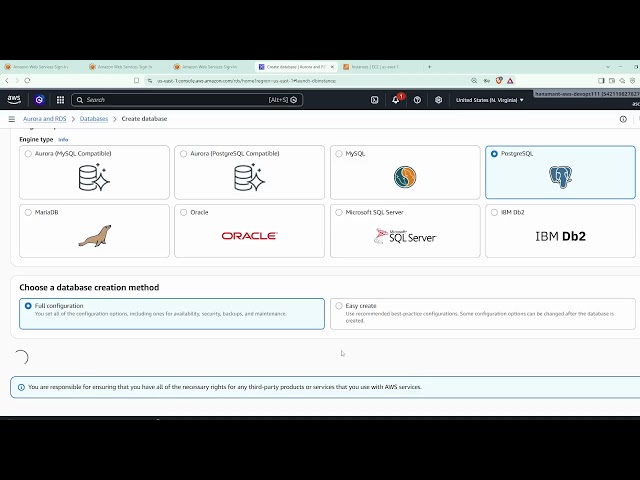
Task: Open the region selector United States (N. Virginia)
Action: click(489, 100)
